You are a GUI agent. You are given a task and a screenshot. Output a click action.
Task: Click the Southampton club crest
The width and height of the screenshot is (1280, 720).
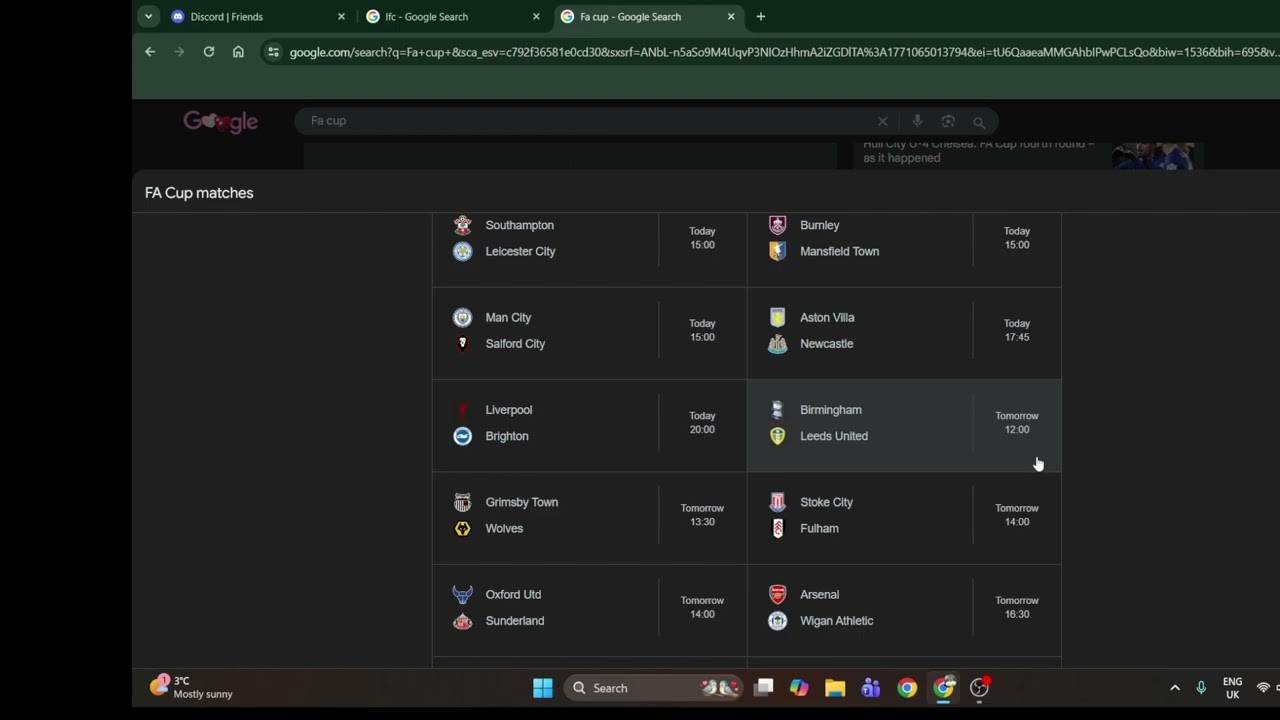[462, 225]
